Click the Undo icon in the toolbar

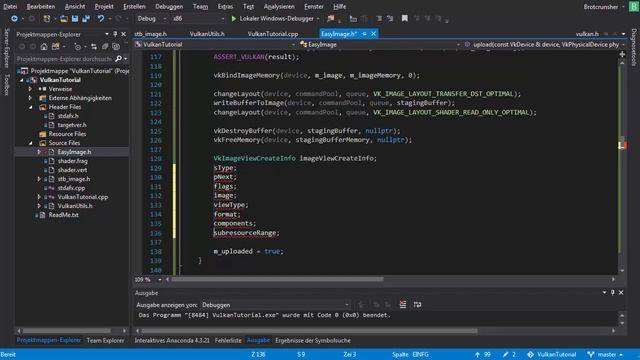click(x=100, y=19)
